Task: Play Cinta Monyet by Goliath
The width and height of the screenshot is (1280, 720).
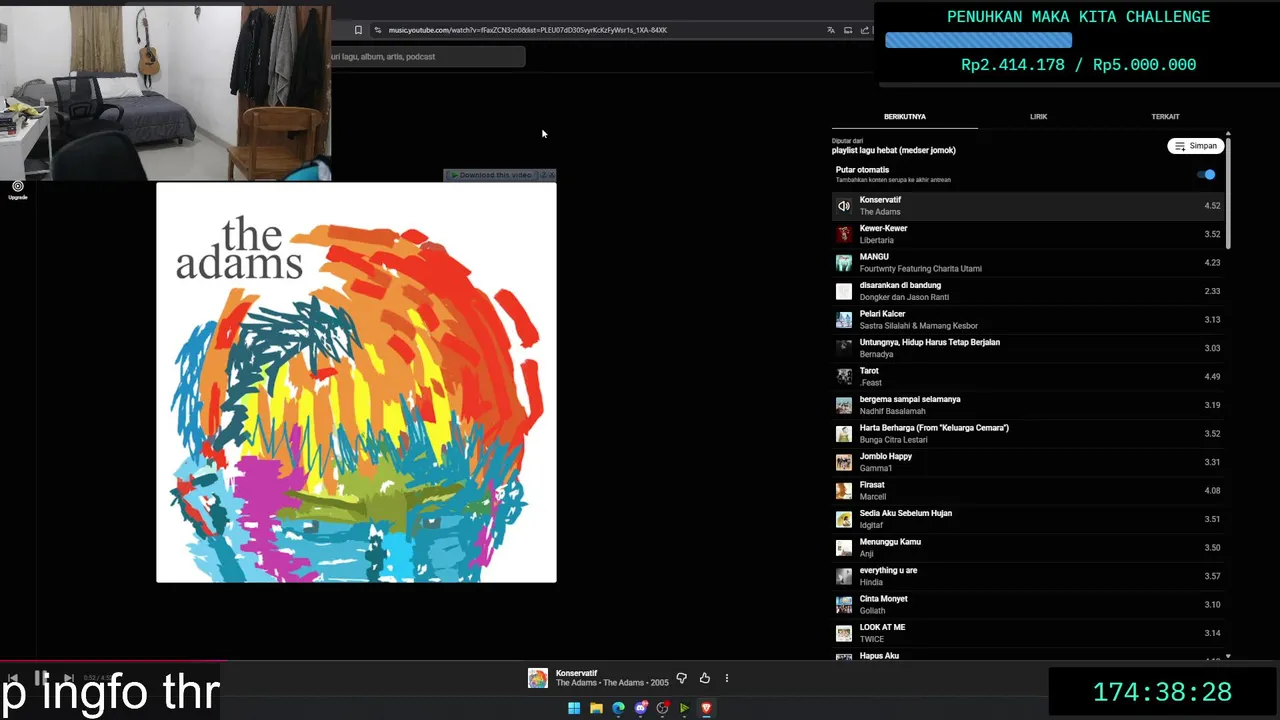Action: point(1030,605)
